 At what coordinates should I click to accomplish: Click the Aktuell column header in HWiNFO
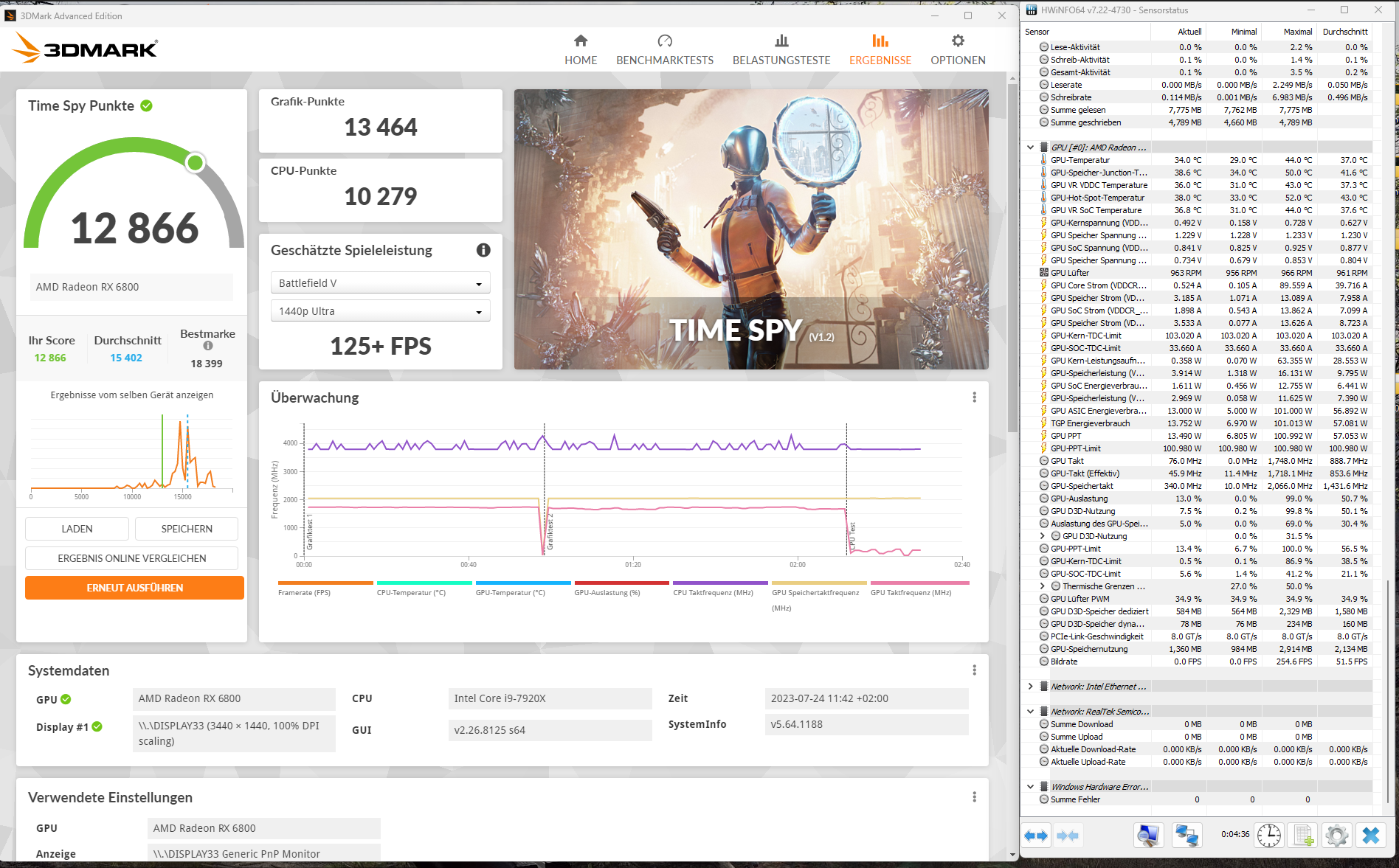[x=1178, y=32]
